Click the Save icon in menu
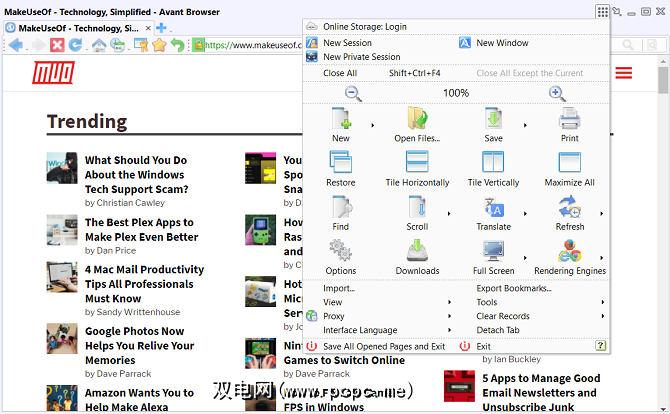Screen dimensions: 670x414 click(x=494, y=119)
